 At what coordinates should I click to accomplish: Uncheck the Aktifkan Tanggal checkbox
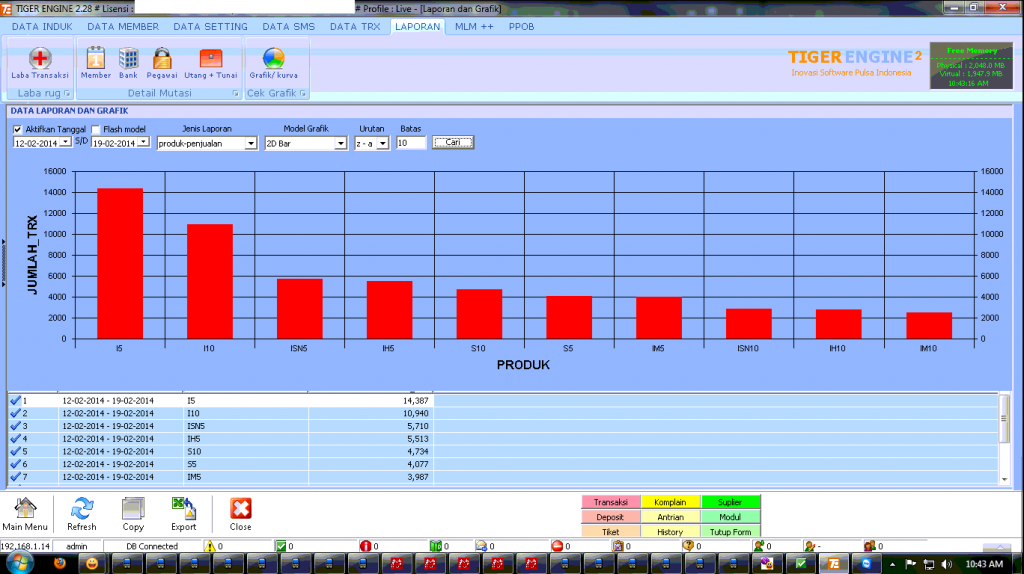tap(18, 129)
